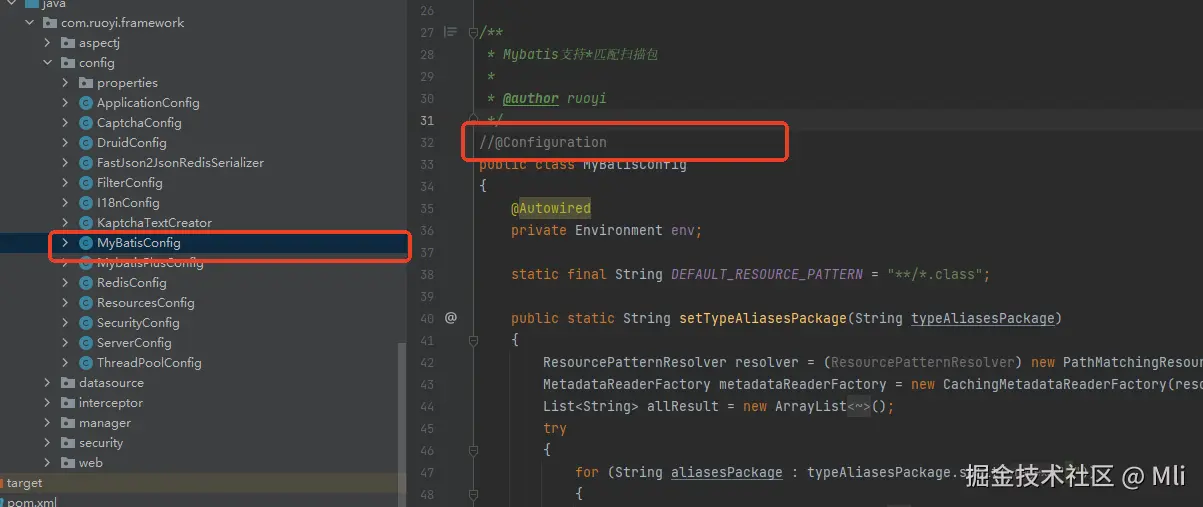The height and width of the screenshot is (507, 1203).
Task: Collapse the config package
Action: point(48,62)
